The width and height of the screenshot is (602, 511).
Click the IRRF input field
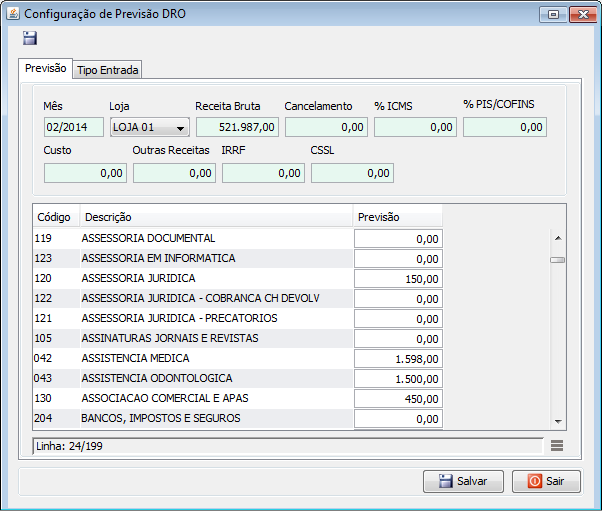click(263, 173)
